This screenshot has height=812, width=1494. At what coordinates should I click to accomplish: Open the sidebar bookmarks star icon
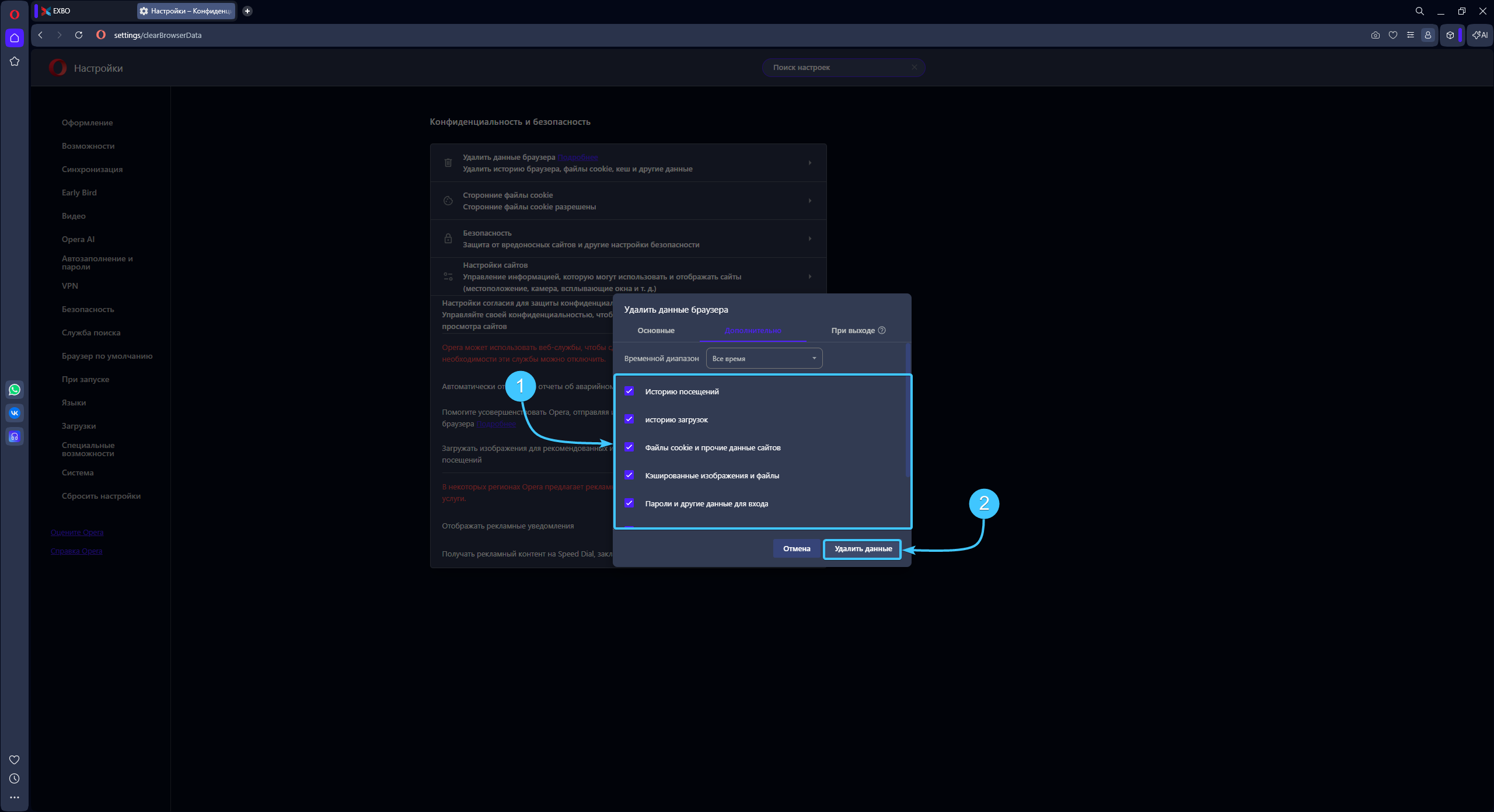(15, 61)
